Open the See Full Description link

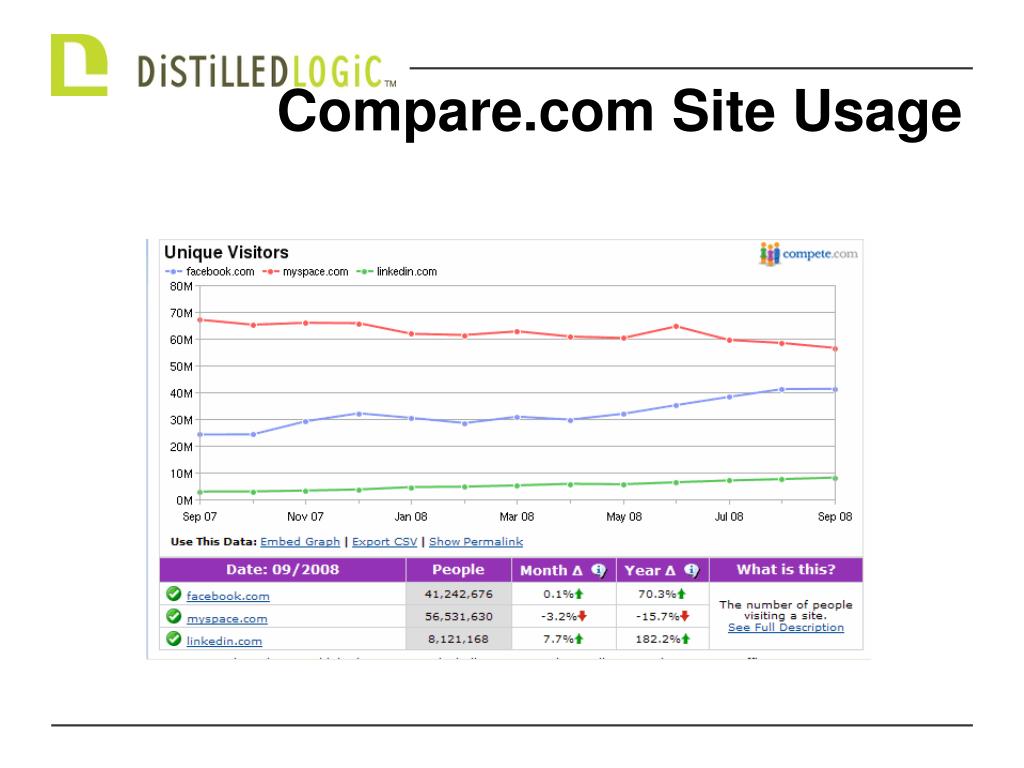tap(786, 627)
